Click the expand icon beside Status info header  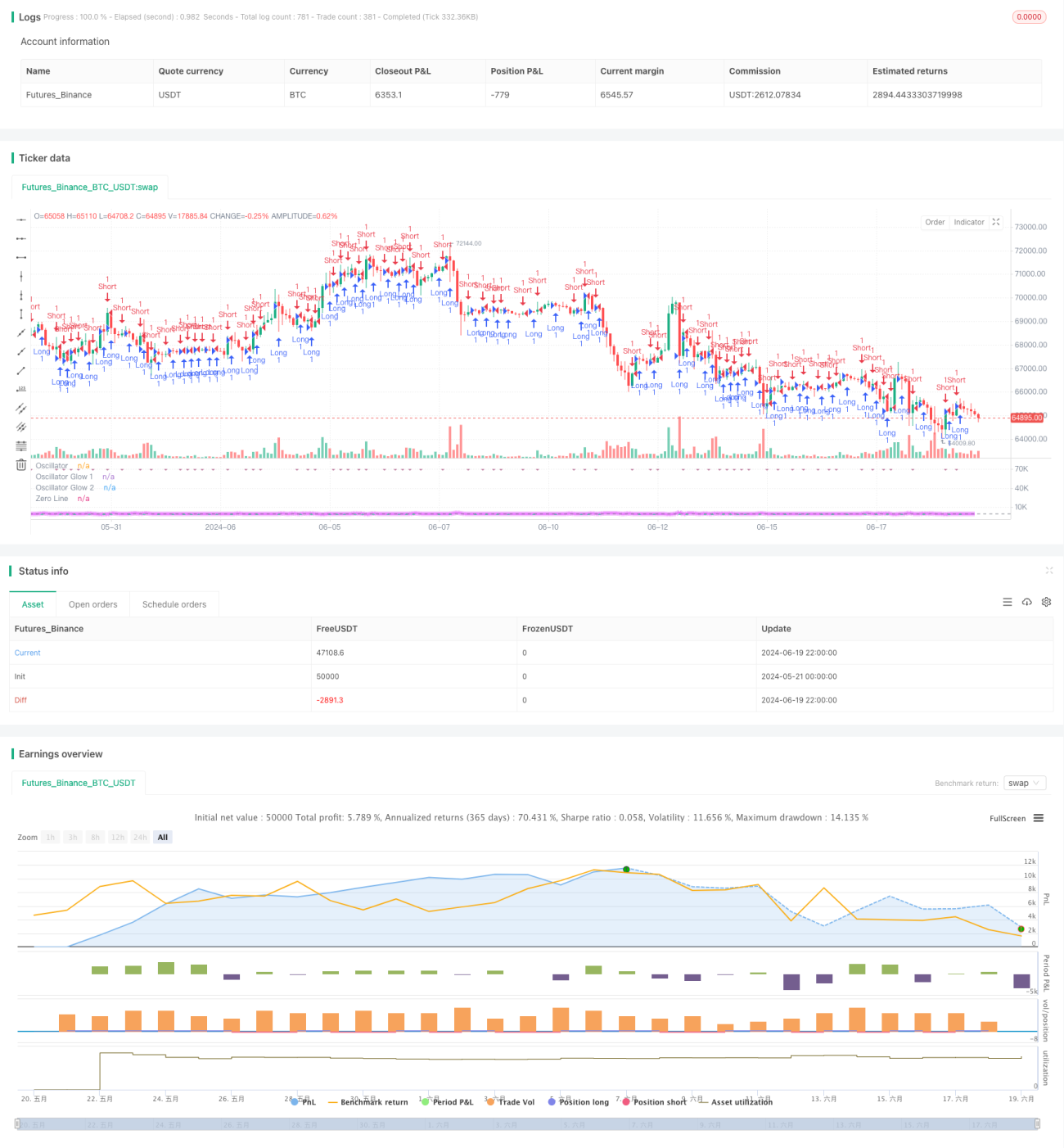1049,571
